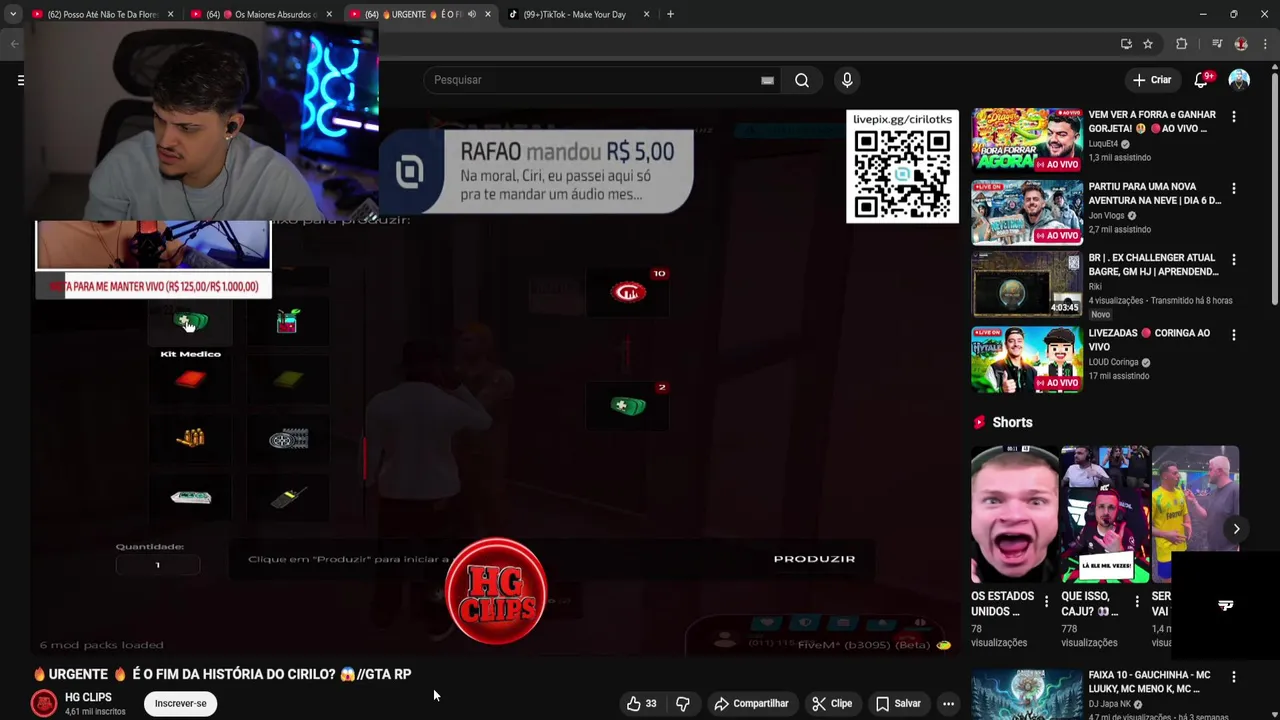
Task: Open options for 'PARTIU PARA UMA NOVA AVENTURA'
Action: [x=1234, y=188]
